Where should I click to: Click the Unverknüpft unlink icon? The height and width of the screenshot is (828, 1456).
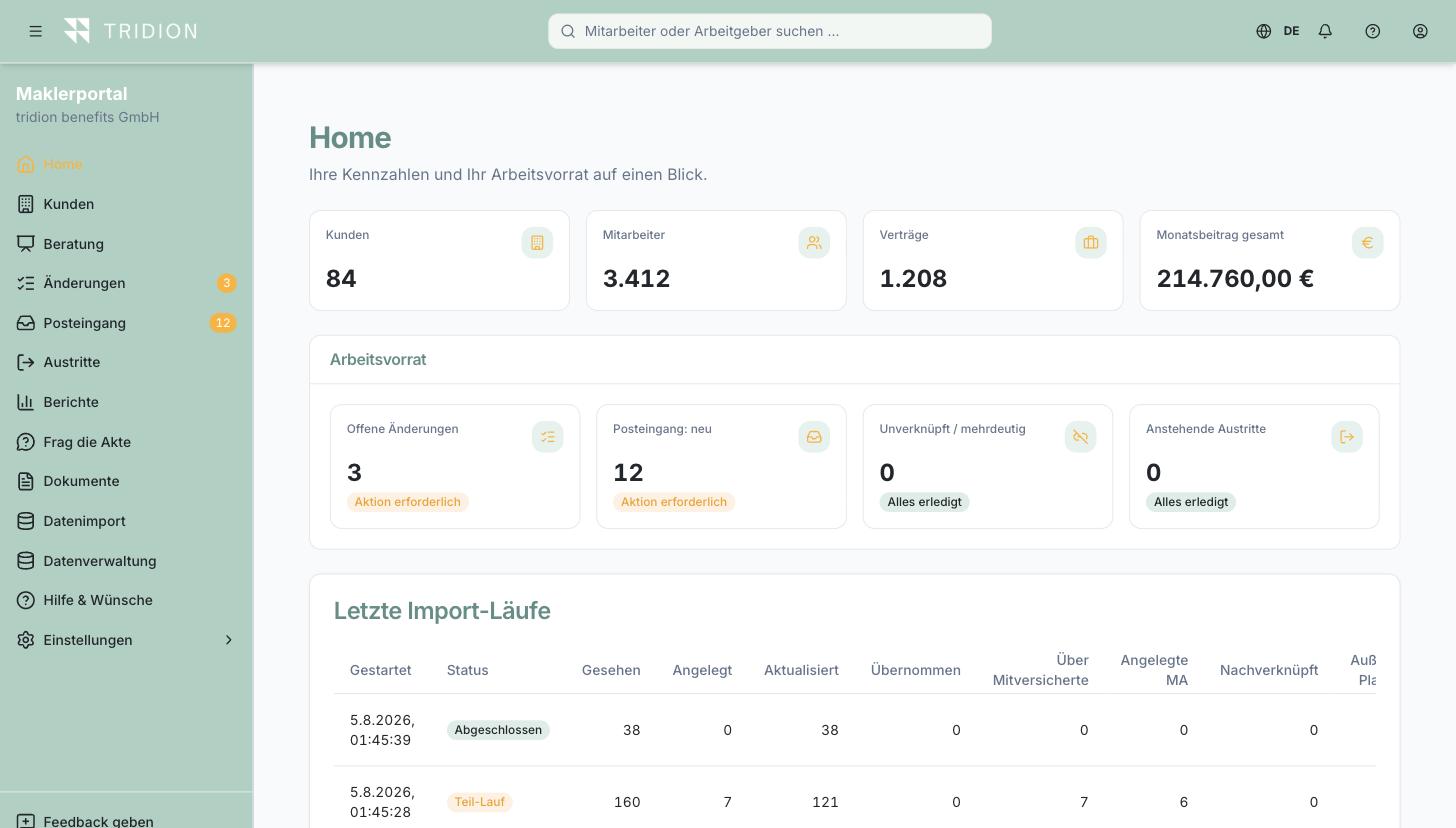(1081, 437)
